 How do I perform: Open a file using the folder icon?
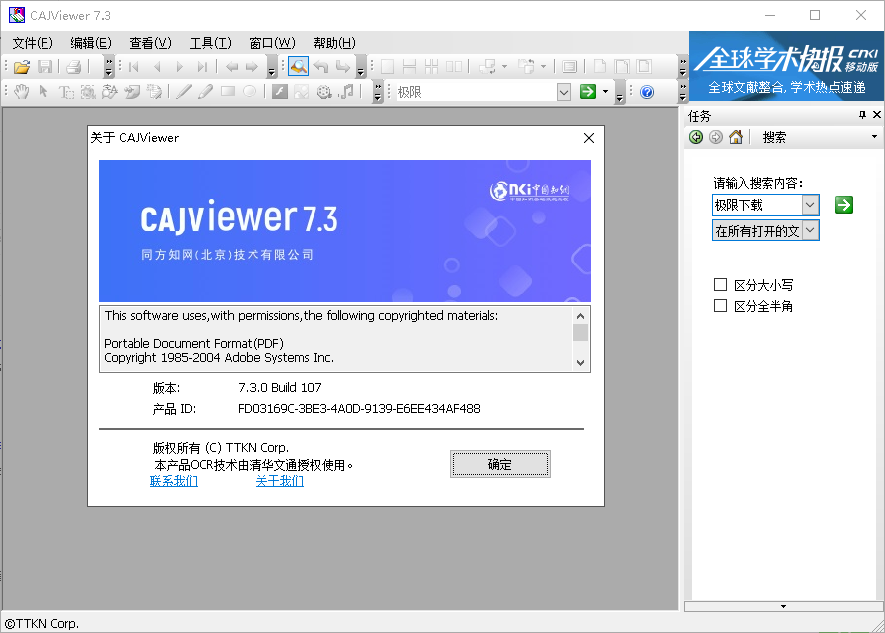click(x=22, y=65)
